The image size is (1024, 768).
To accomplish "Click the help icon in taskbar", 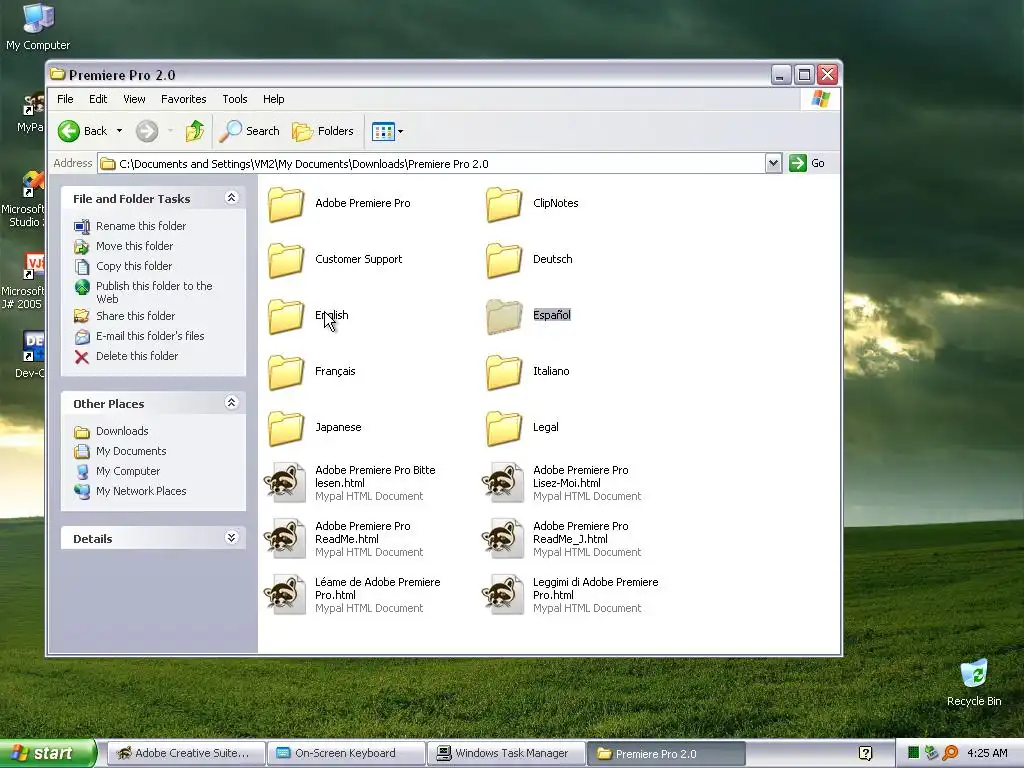I will click(x=865, y=754).
